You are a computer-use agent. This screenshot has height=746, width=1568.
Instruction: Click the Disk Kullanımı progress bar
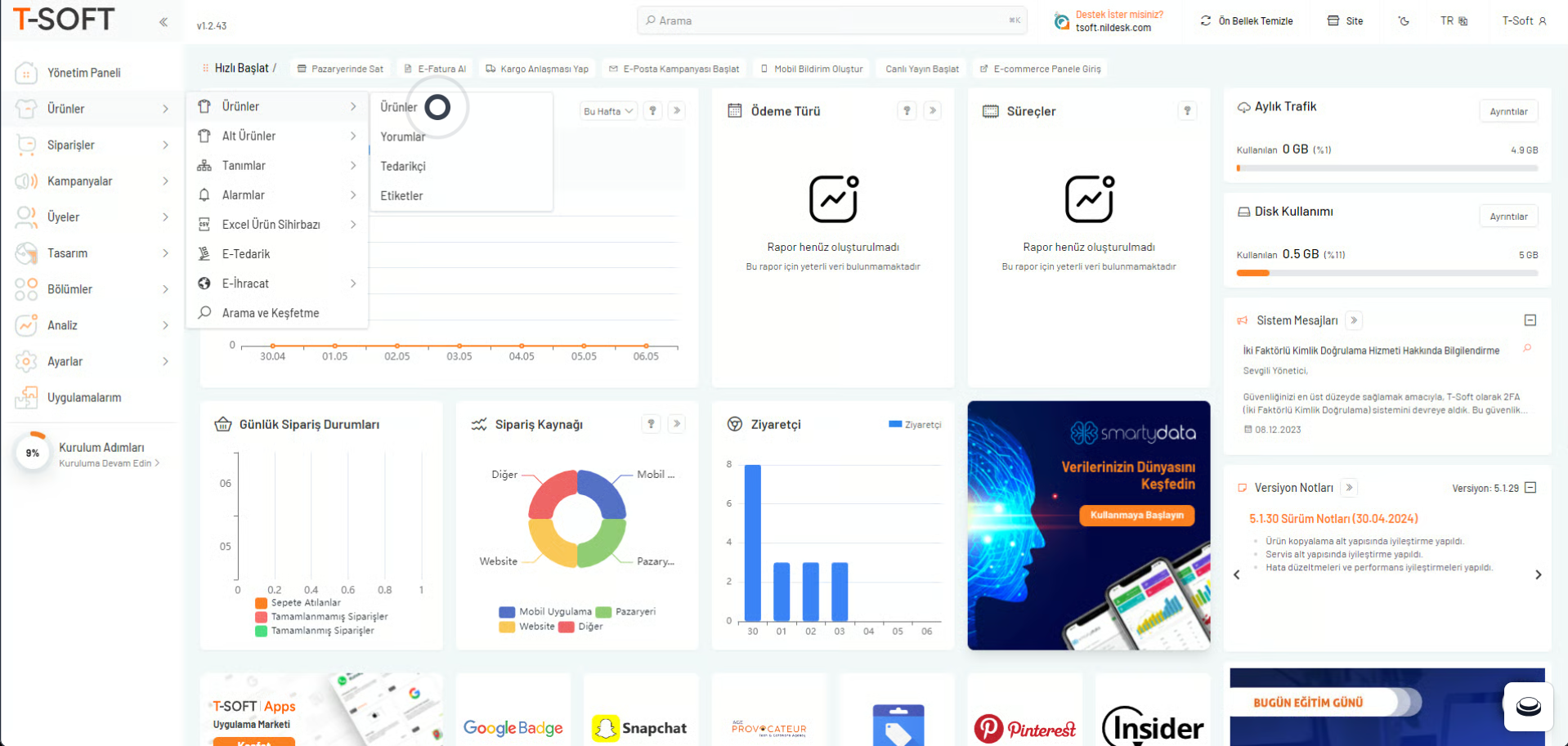coord(1387,274)
